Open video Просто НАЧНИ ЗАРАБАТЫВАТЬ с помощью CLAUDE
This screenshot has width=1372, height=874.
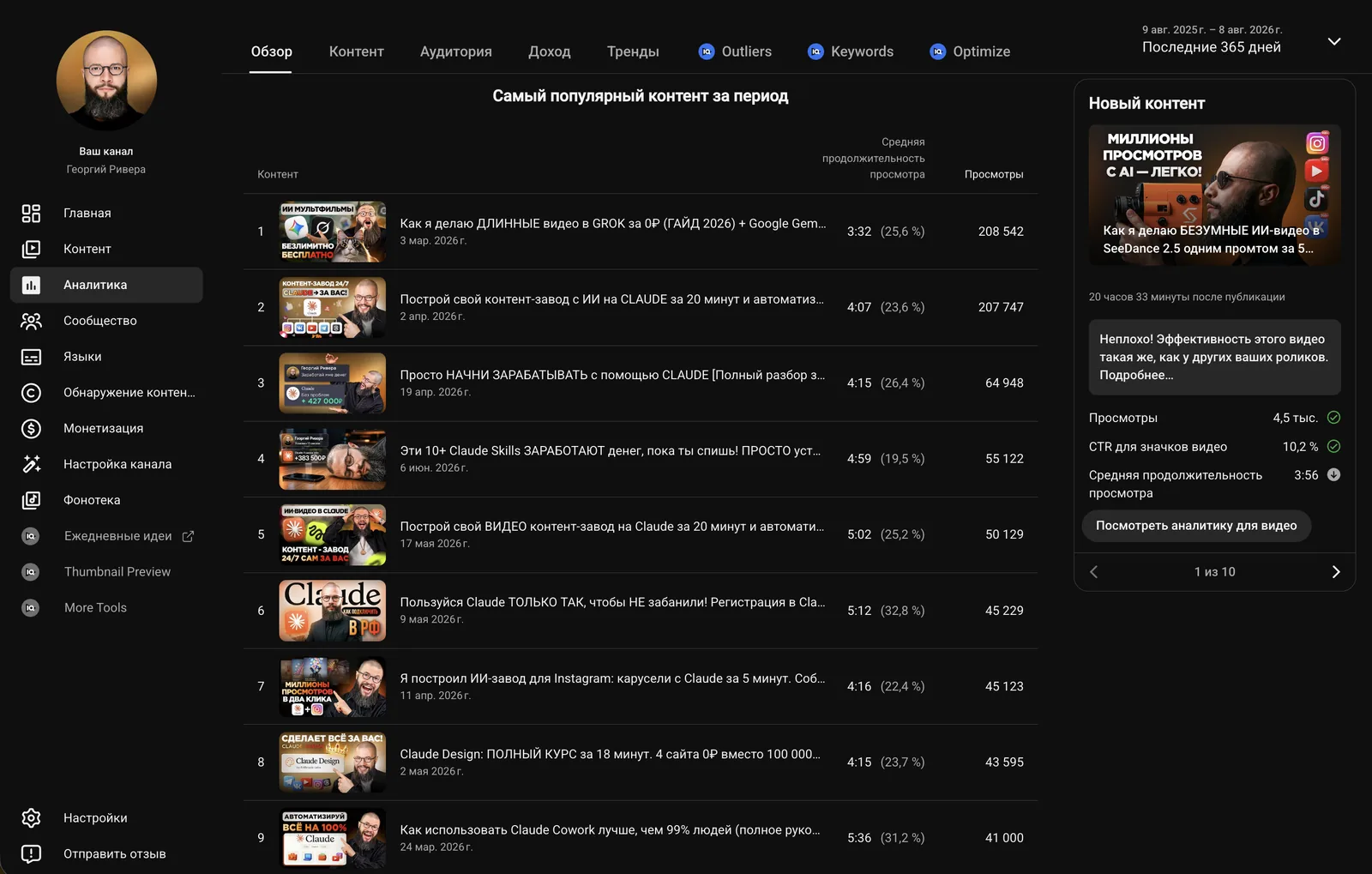[613, 375]
